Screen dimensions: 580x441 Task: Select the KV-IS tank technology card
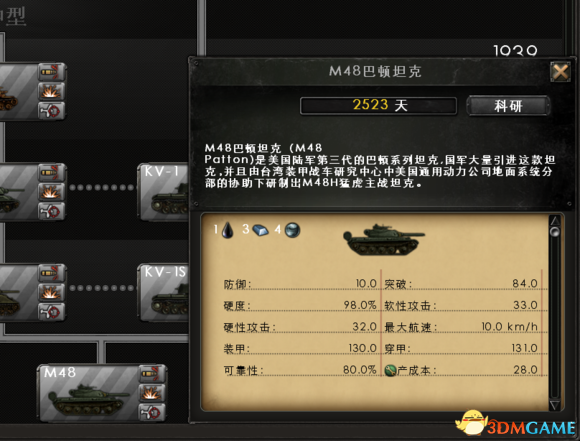[163, 292]
